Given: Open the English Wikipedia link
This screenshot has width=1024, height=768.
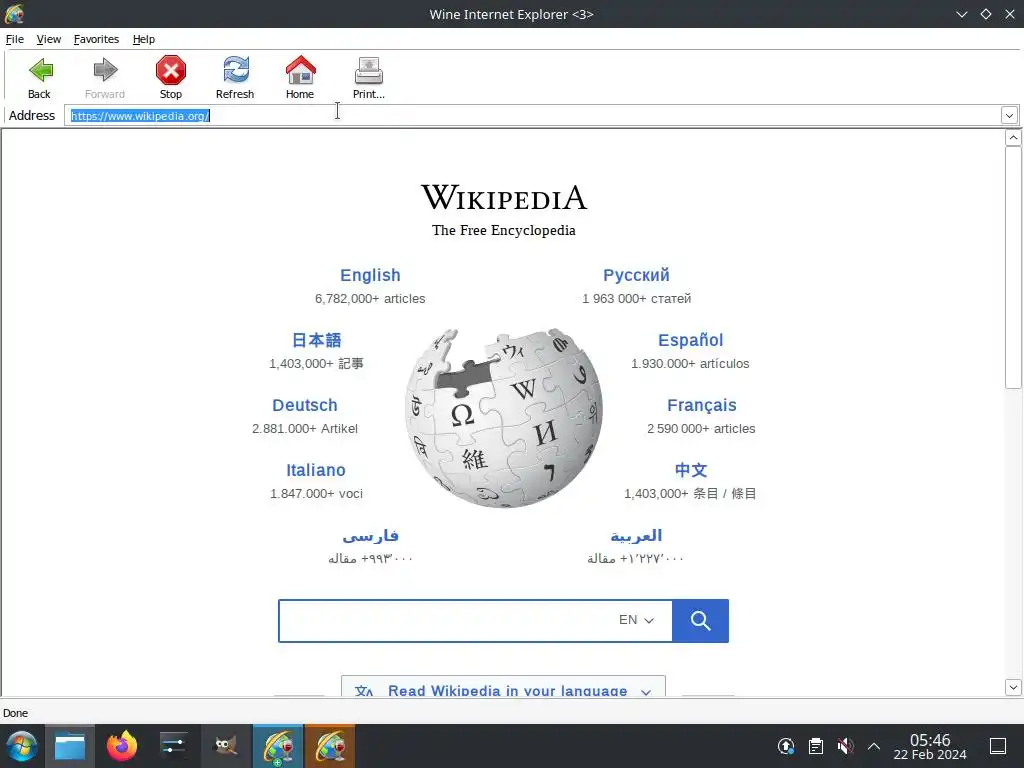Looking at the screenshot, I should click(x=370, y=275).
